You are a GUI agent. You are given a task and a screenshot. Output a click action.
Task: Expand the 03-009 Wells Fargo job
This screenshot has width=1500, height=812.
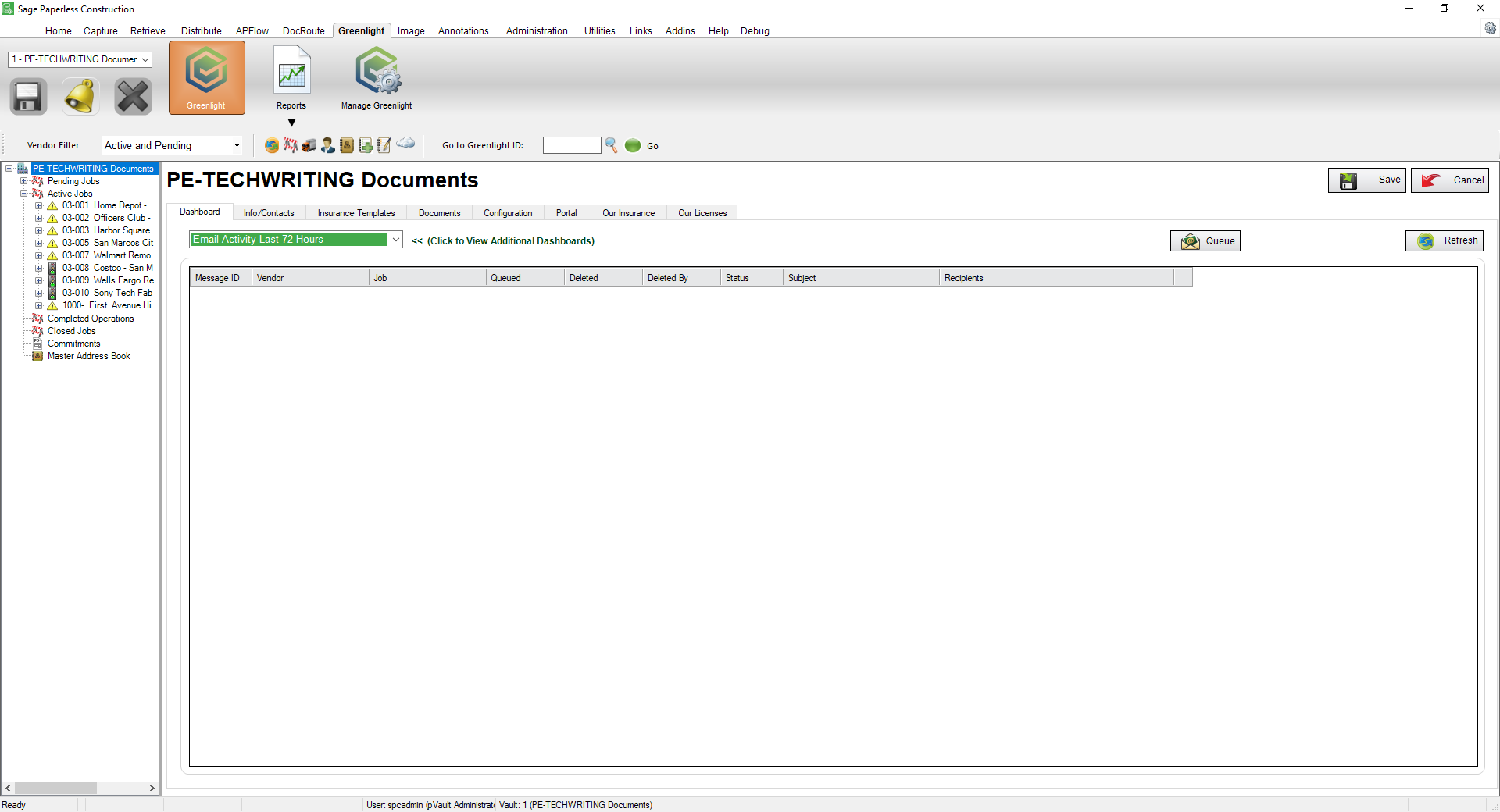click(38, 280)
